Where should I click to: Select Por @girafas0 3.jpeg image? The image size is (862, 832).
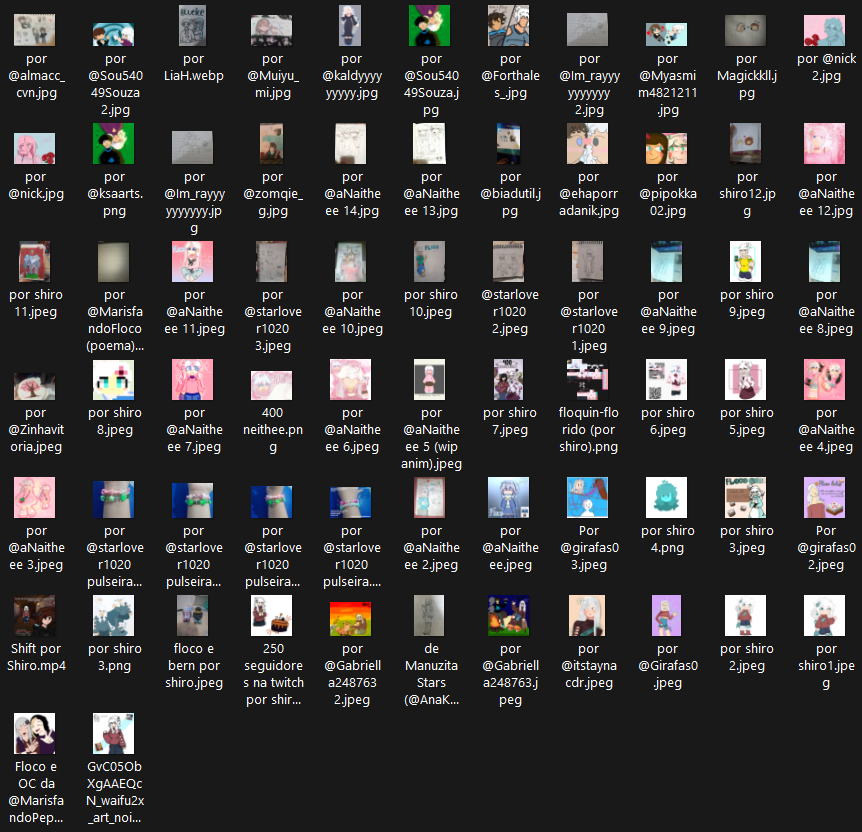pyautogui.click(x=588, y=498)
